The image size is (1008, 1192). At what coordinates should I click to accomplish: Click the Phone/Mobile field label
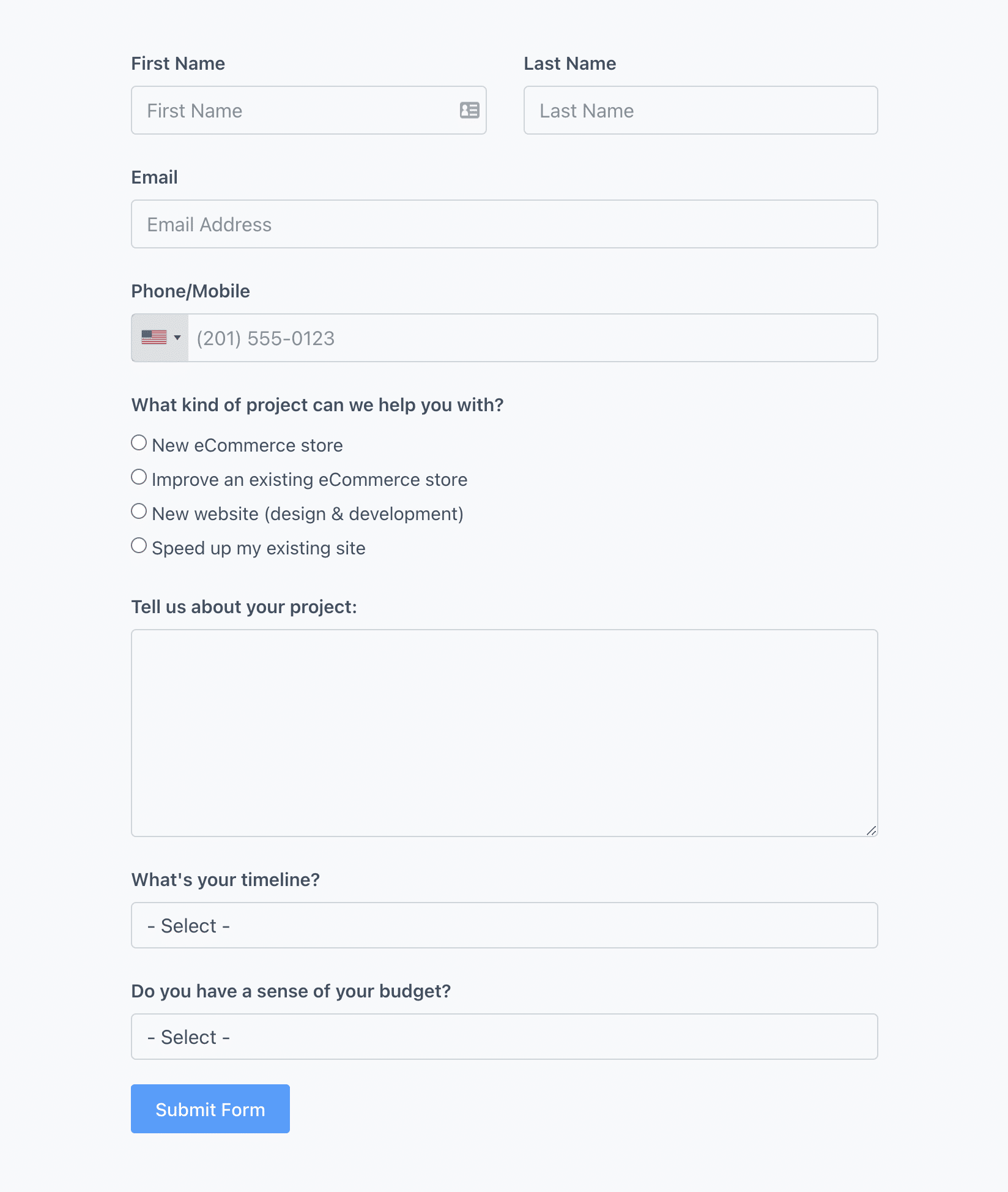(x=190, y=291)
